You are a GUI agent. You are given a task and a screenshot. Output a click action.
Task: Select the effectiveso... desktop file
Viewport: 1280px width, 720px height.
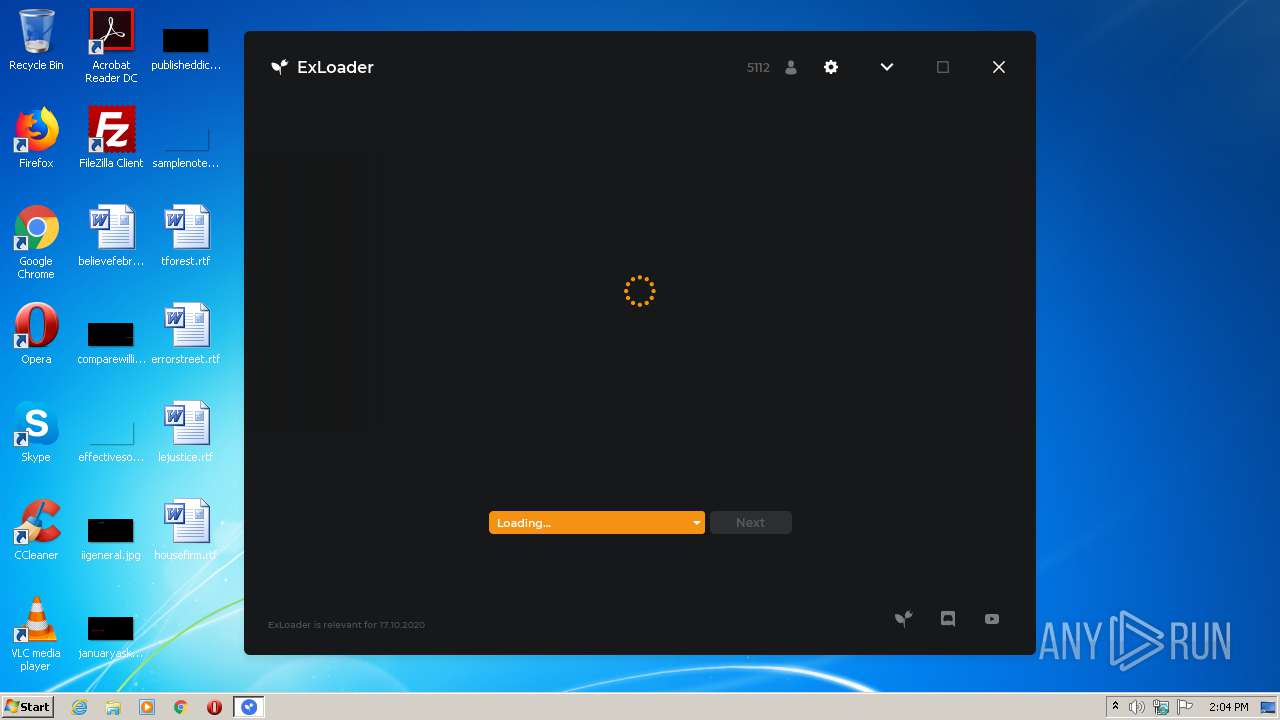111,440
